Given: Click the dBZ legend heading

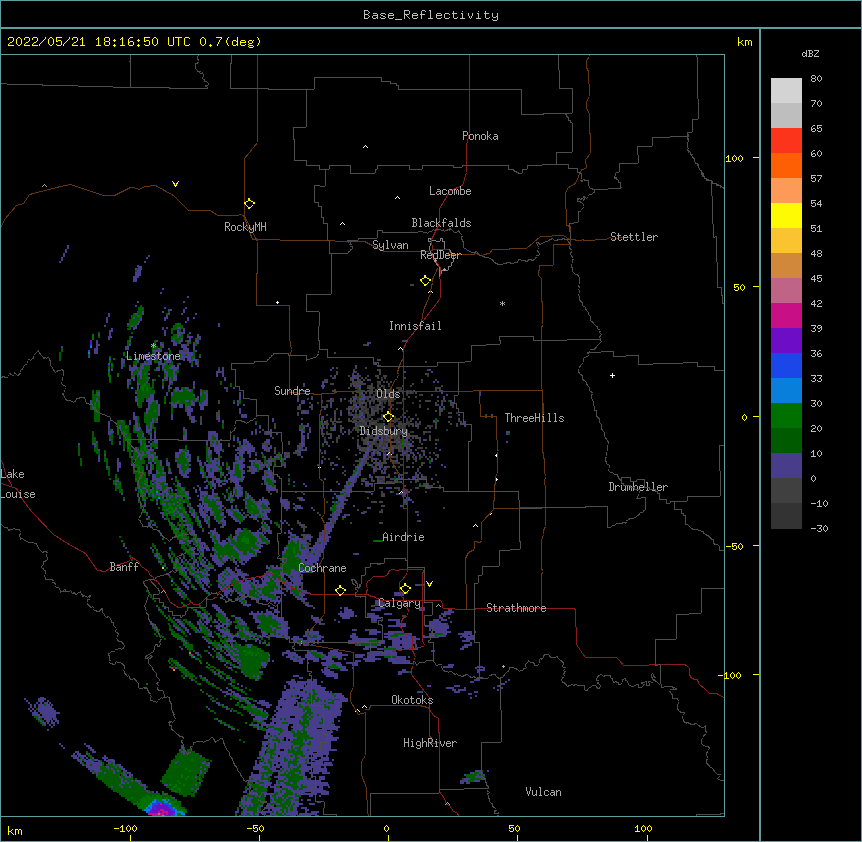Looking at the screenshot, I should pyautogui.click(x=810, y=54).
